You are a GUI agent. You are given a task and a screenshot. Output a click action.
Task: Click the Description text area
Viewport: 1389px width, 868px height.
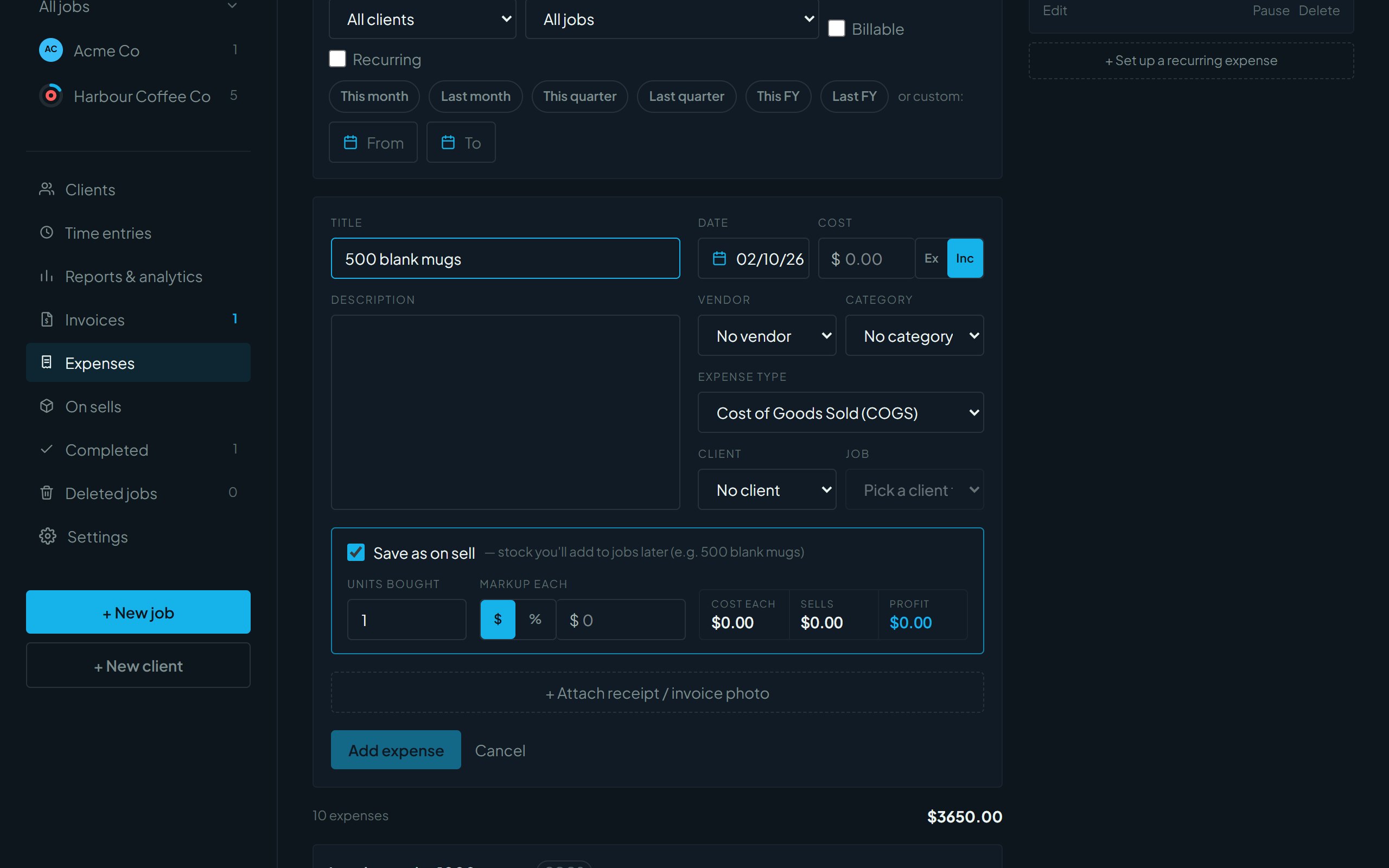(x=505, y=412)
